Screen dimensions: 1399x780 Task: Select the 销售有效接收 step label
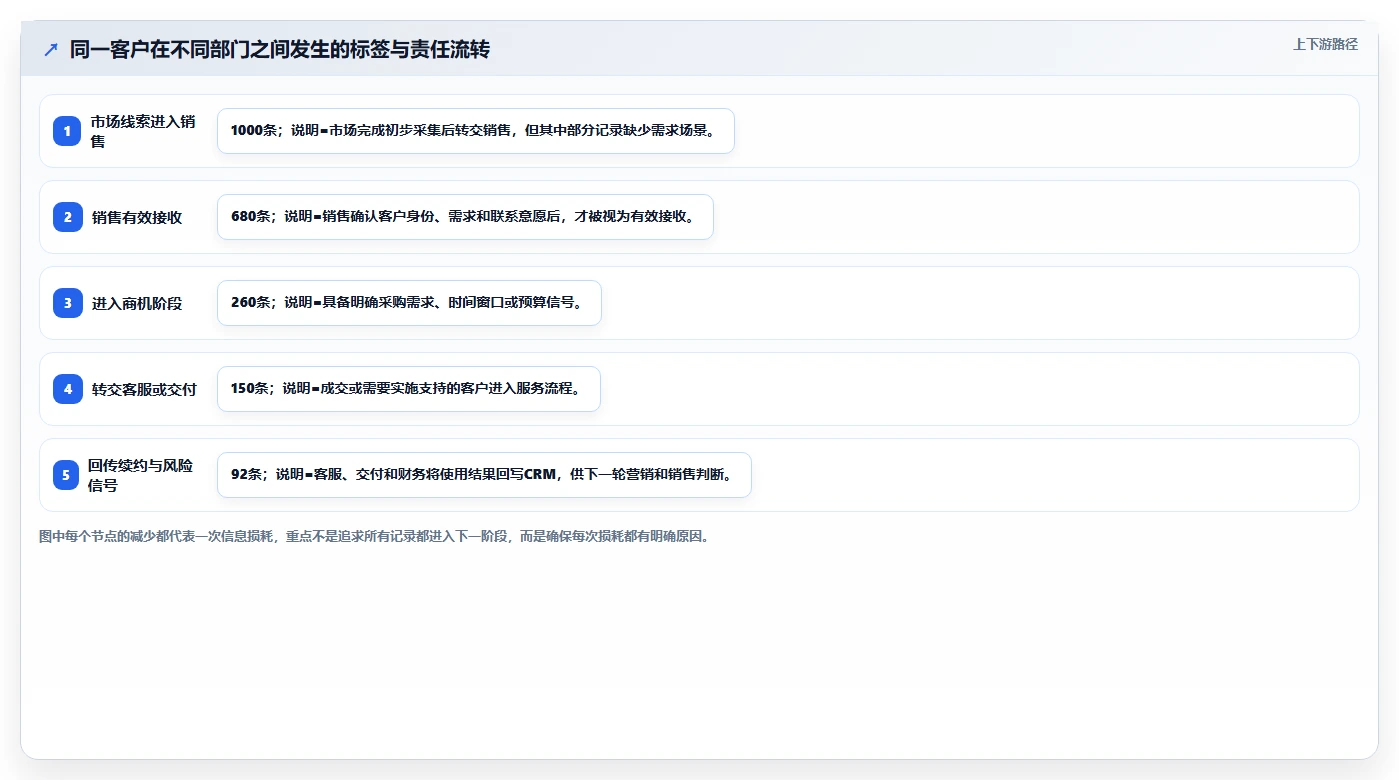[x=137, y=217]
